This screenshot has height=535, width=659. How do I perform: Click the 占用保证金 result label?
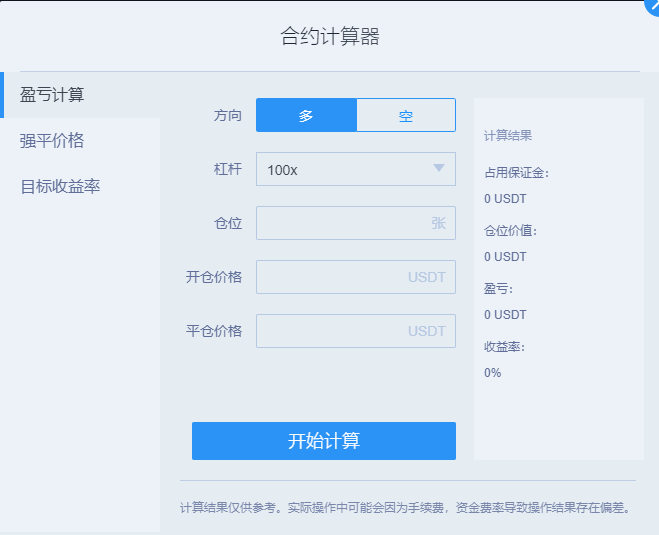(517, 173)
